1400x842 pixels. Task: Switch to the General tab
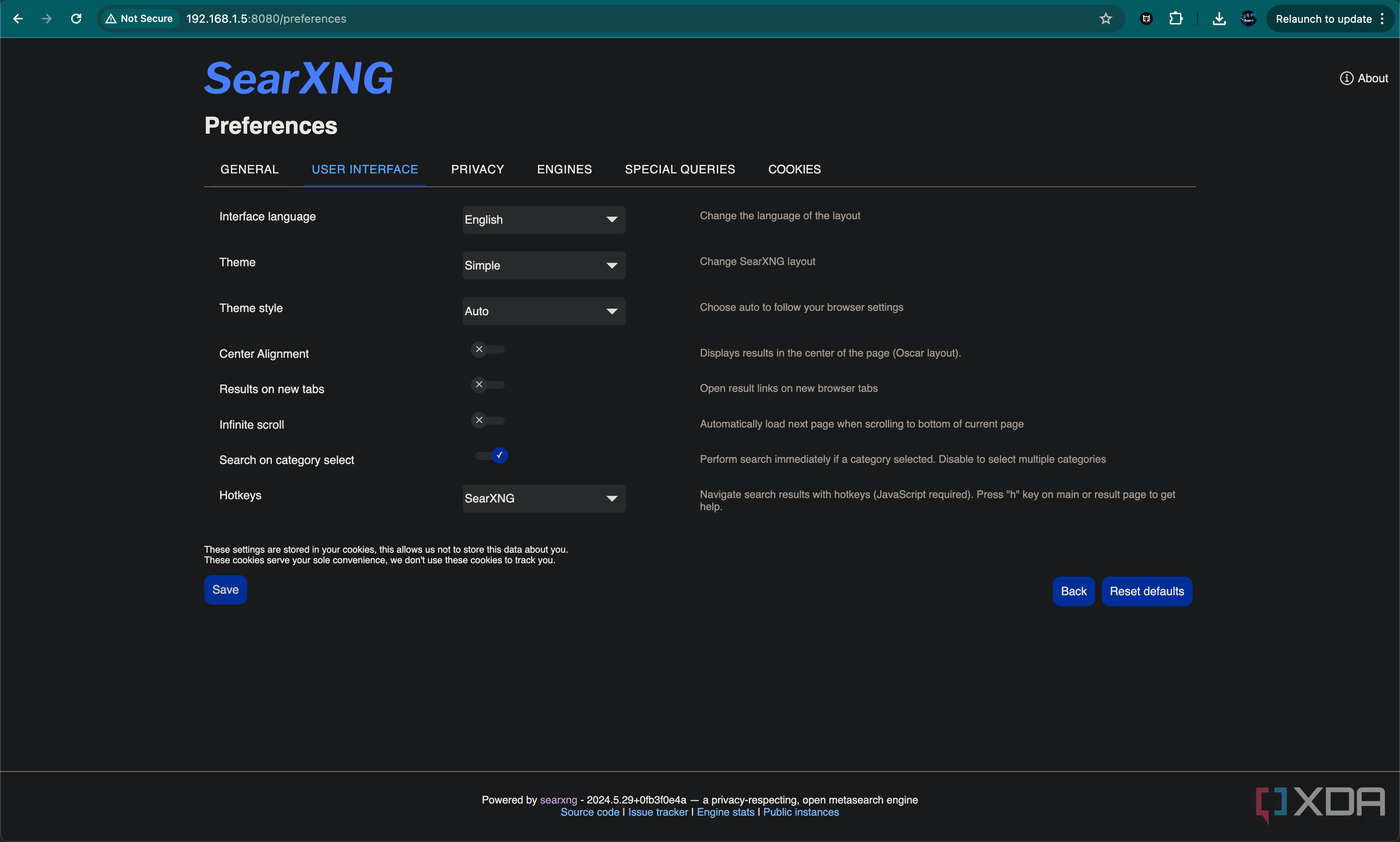click(x=250, y=169)
